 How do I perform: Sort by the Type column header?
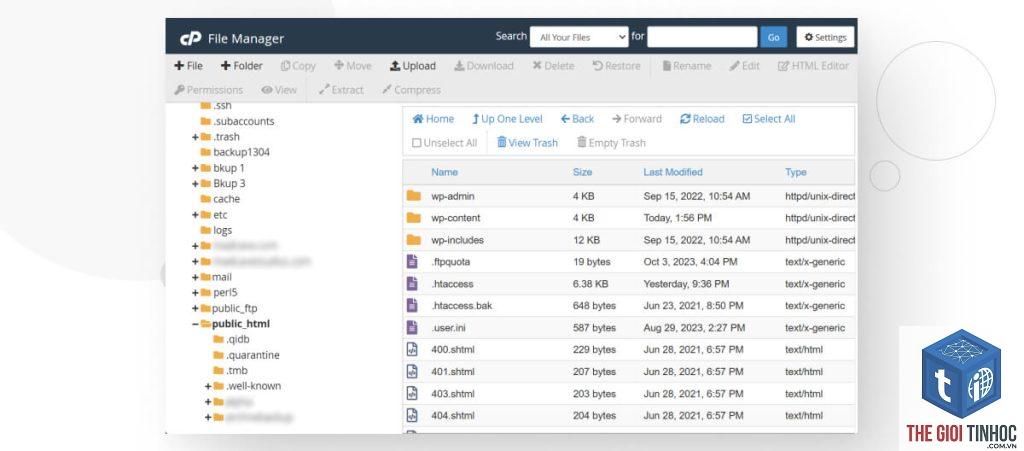[x=795, y=172]
